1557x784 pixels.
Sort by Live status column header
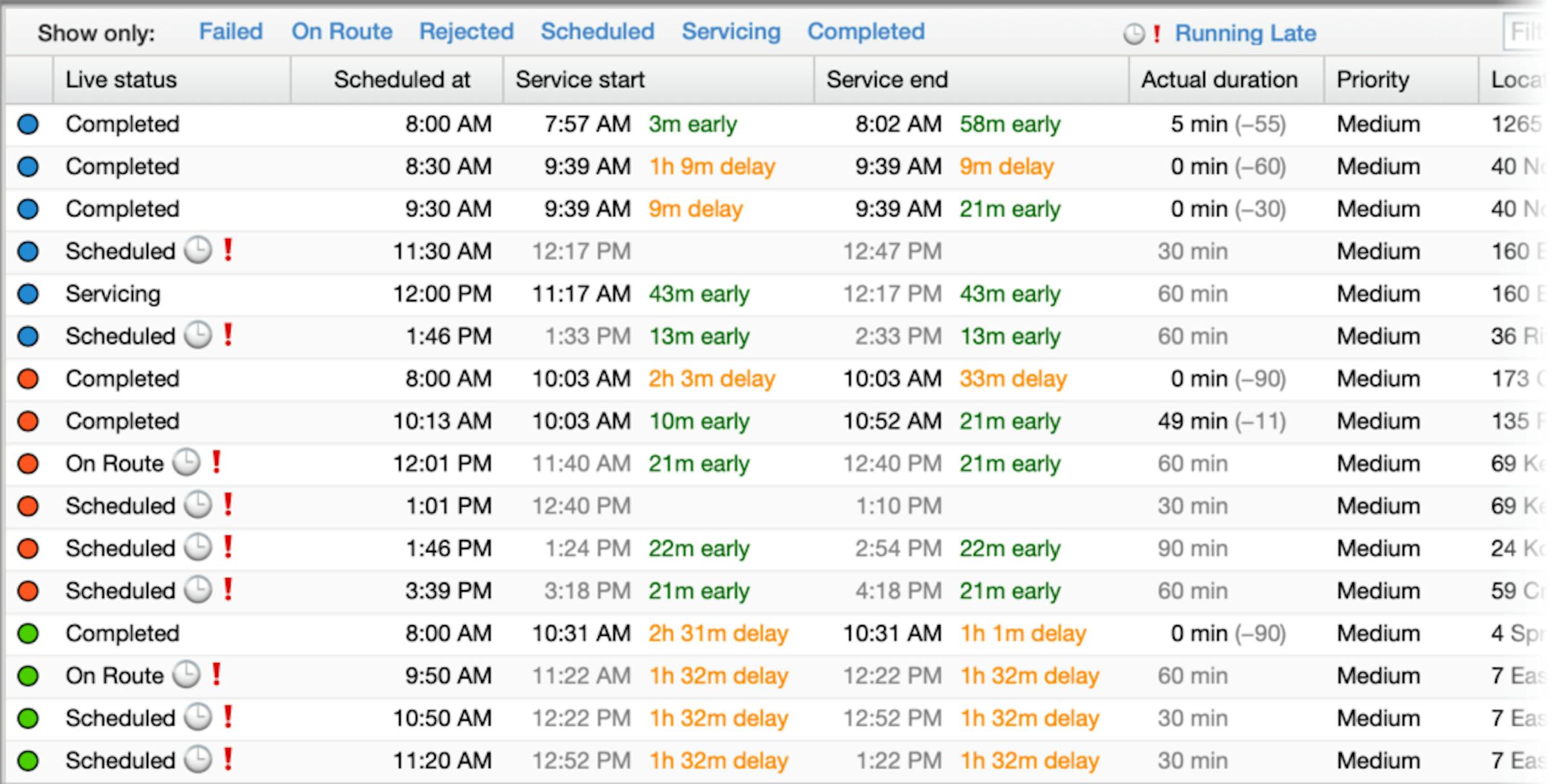(x=121, y=80)
